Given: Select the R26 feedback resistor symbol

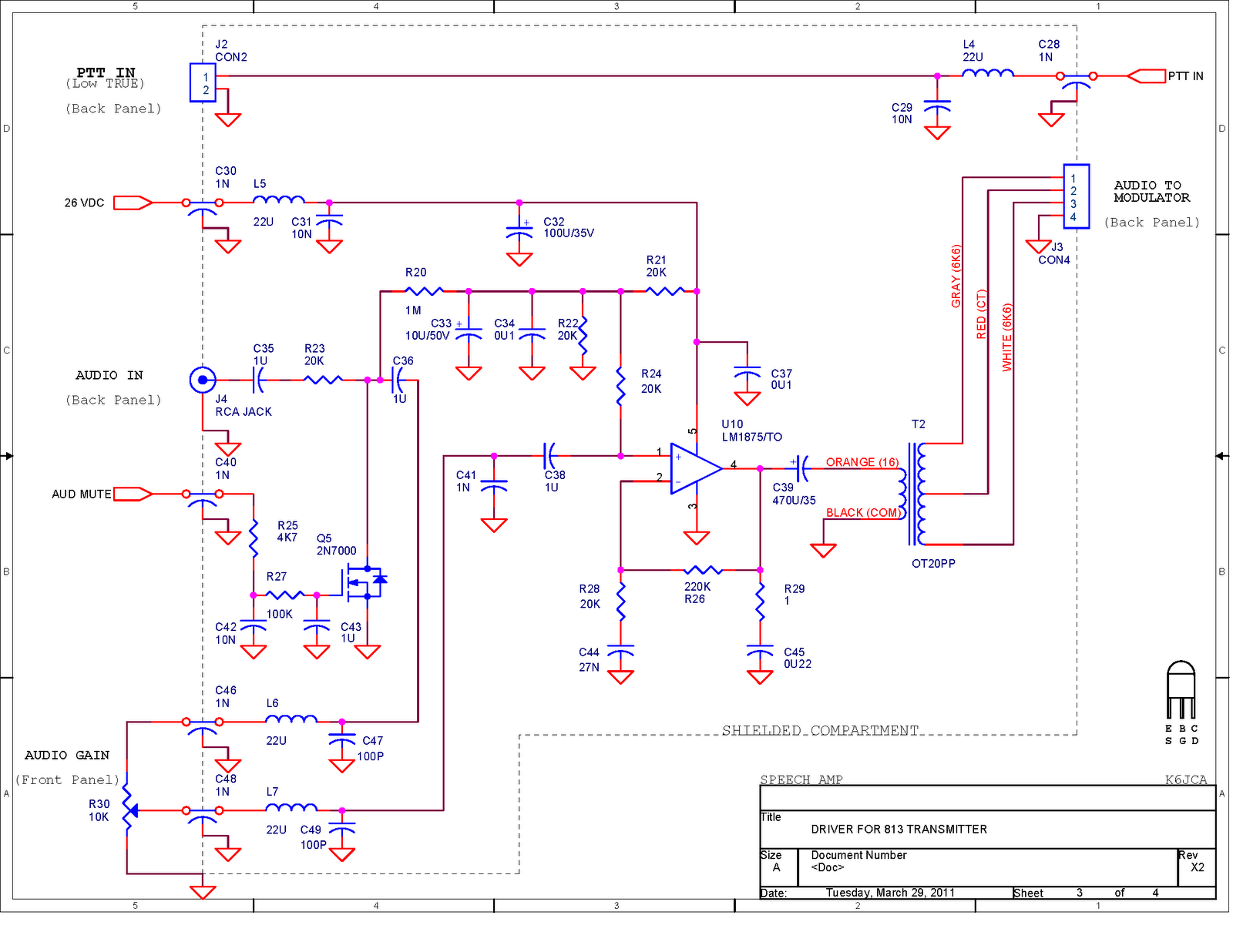Looking at the screenshot, I should click(703, 570).
